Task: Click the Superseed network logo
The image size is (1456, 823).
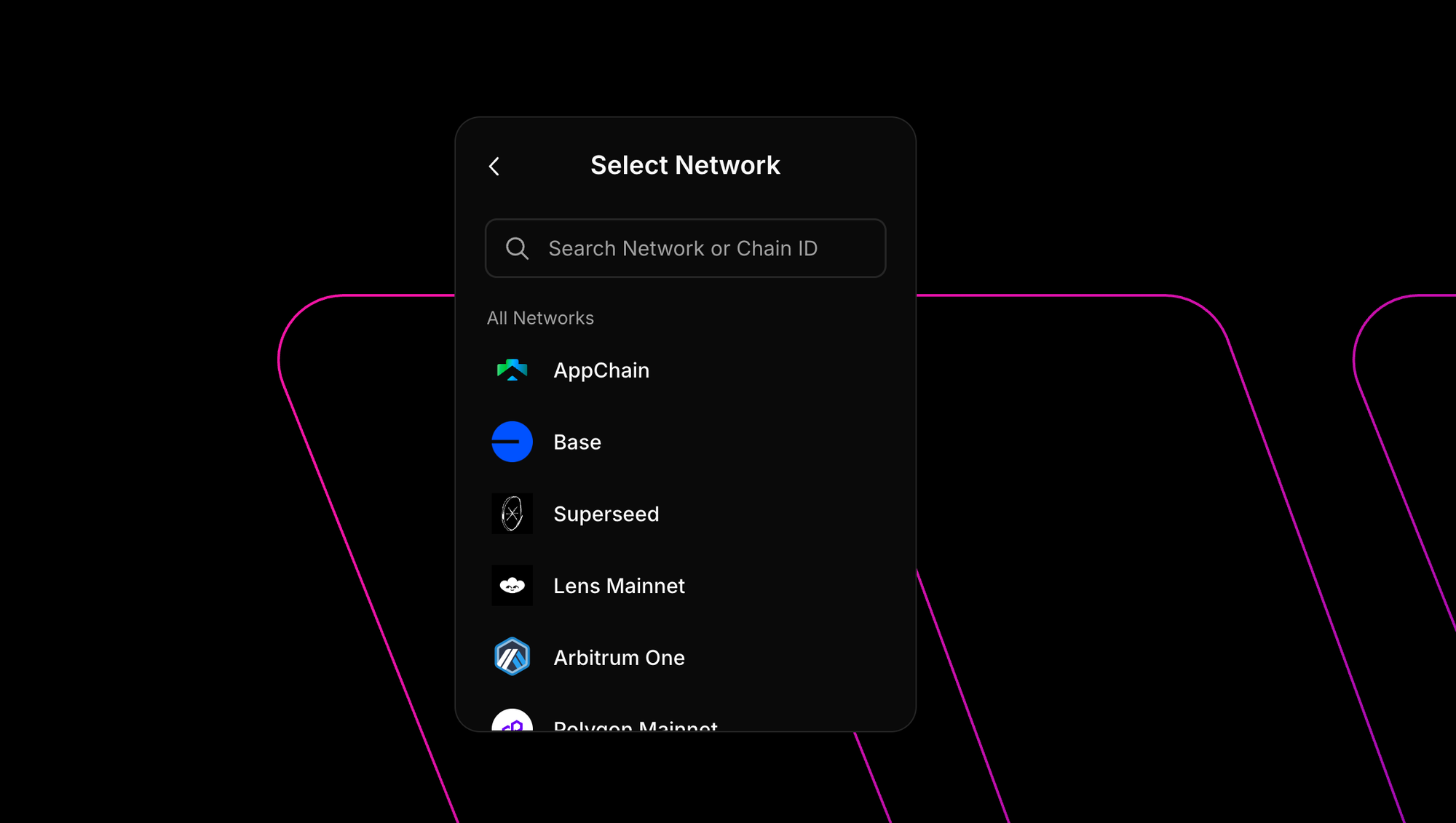Action: coord(512,514)
